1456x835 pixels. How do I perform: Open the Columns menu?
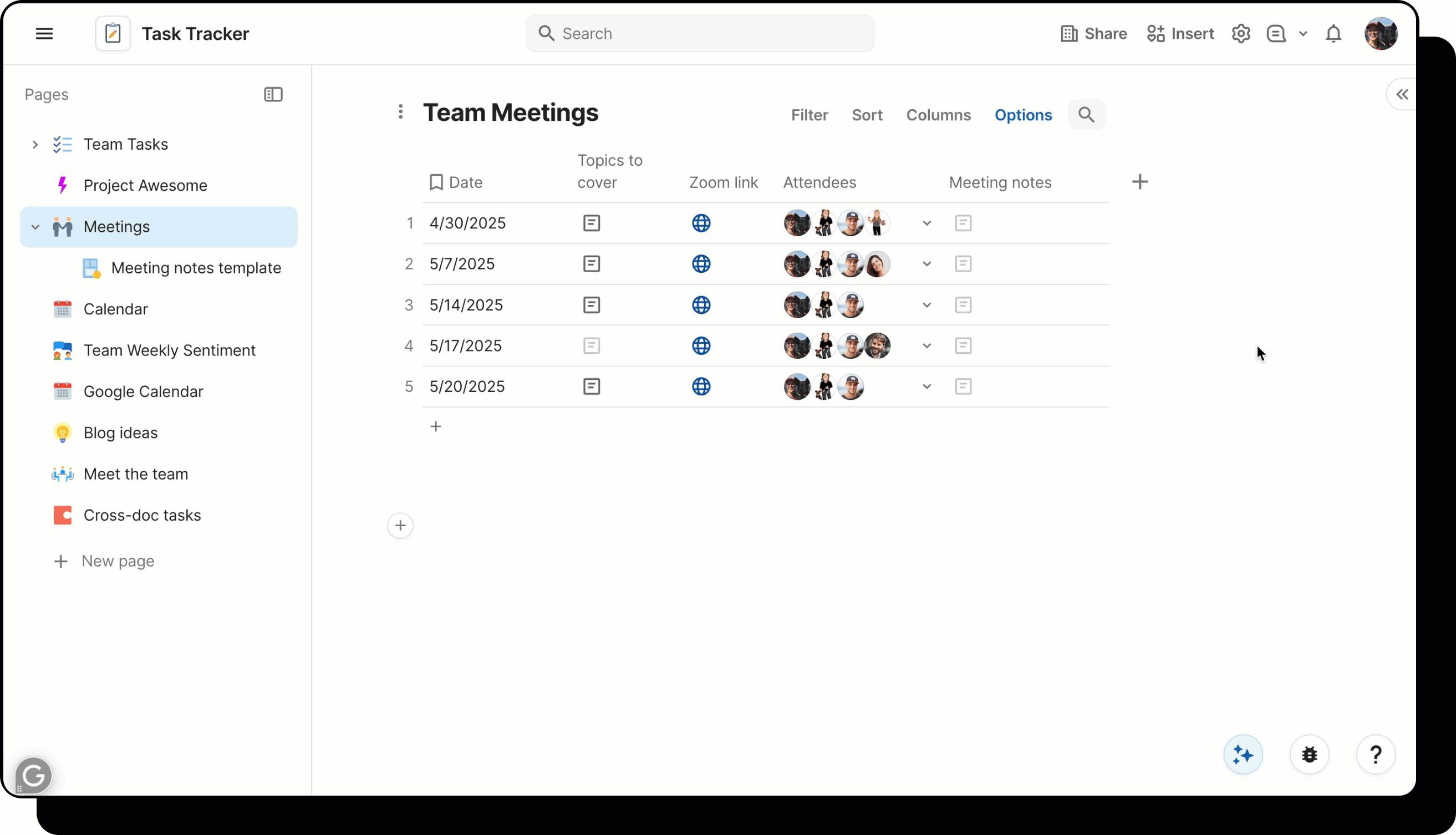click(x=939, y=115)
